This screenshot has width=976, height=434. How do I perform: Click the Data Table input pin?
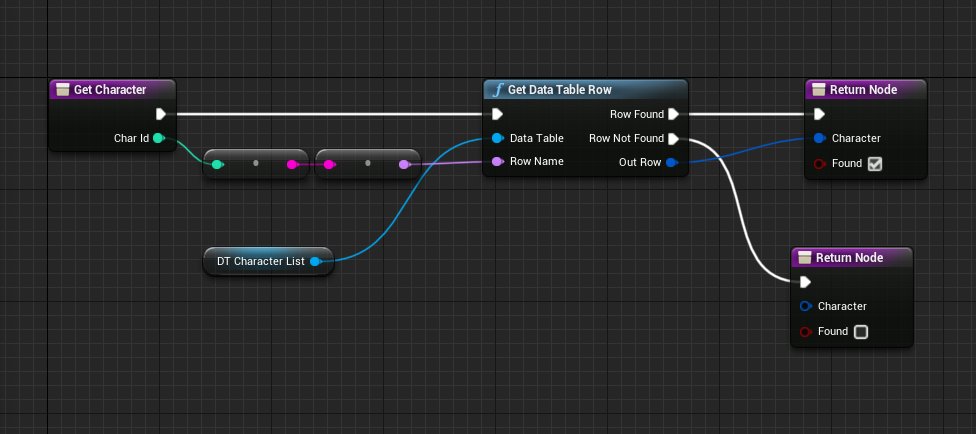(x=497, y=138)
